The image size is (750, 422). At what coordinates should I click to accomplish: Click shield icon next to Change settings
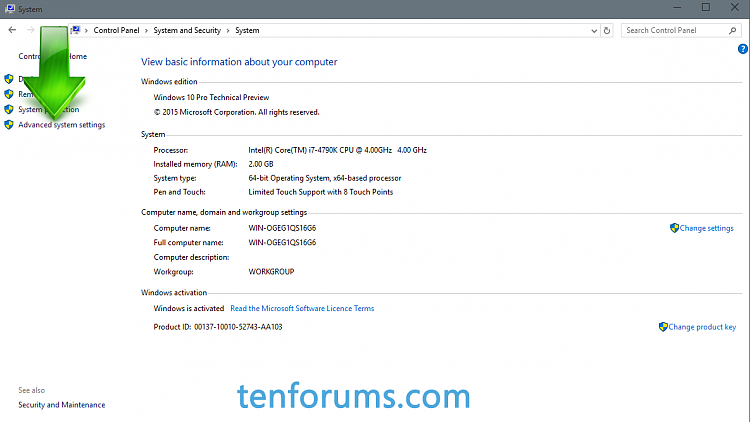674,228
